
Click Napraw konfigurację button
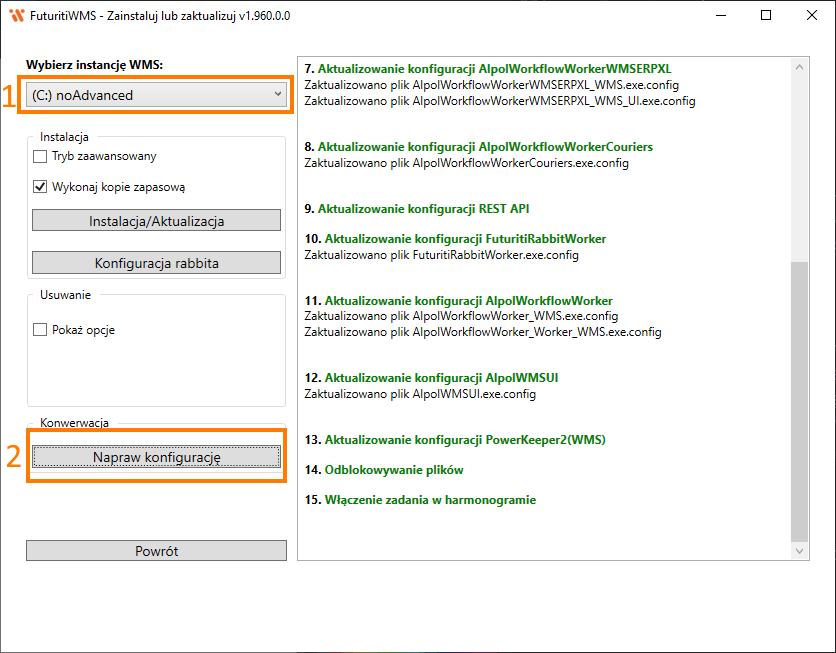[156, 457]
